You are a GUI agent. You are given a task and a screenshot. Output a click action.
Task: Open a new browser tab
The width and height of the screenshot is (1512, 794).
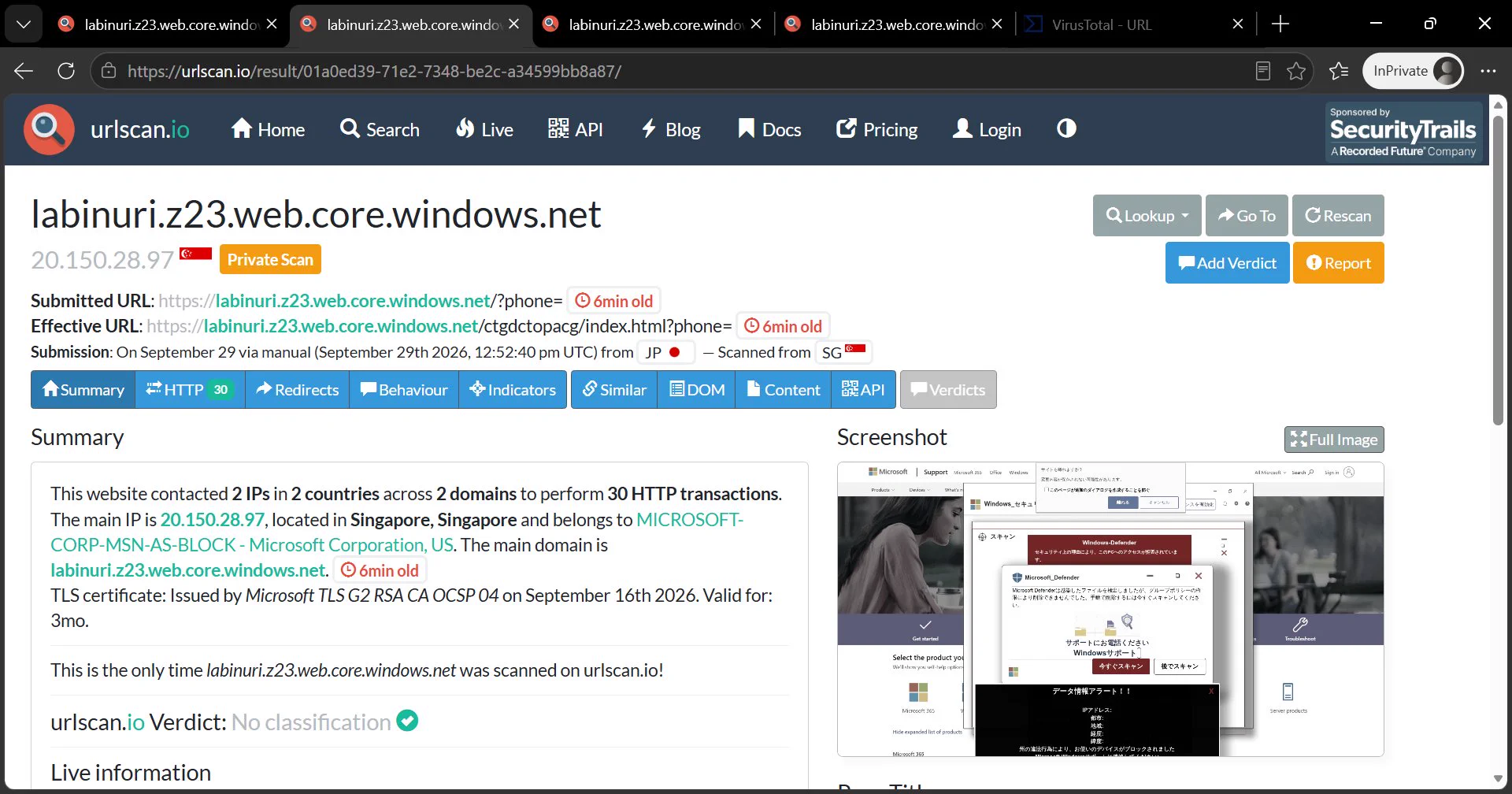tap(1280, 24)
